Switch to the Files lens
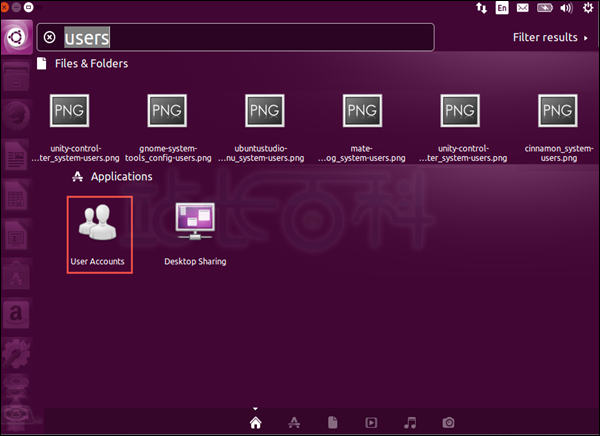This screenshot has width=600, height=436. [333, 423]
